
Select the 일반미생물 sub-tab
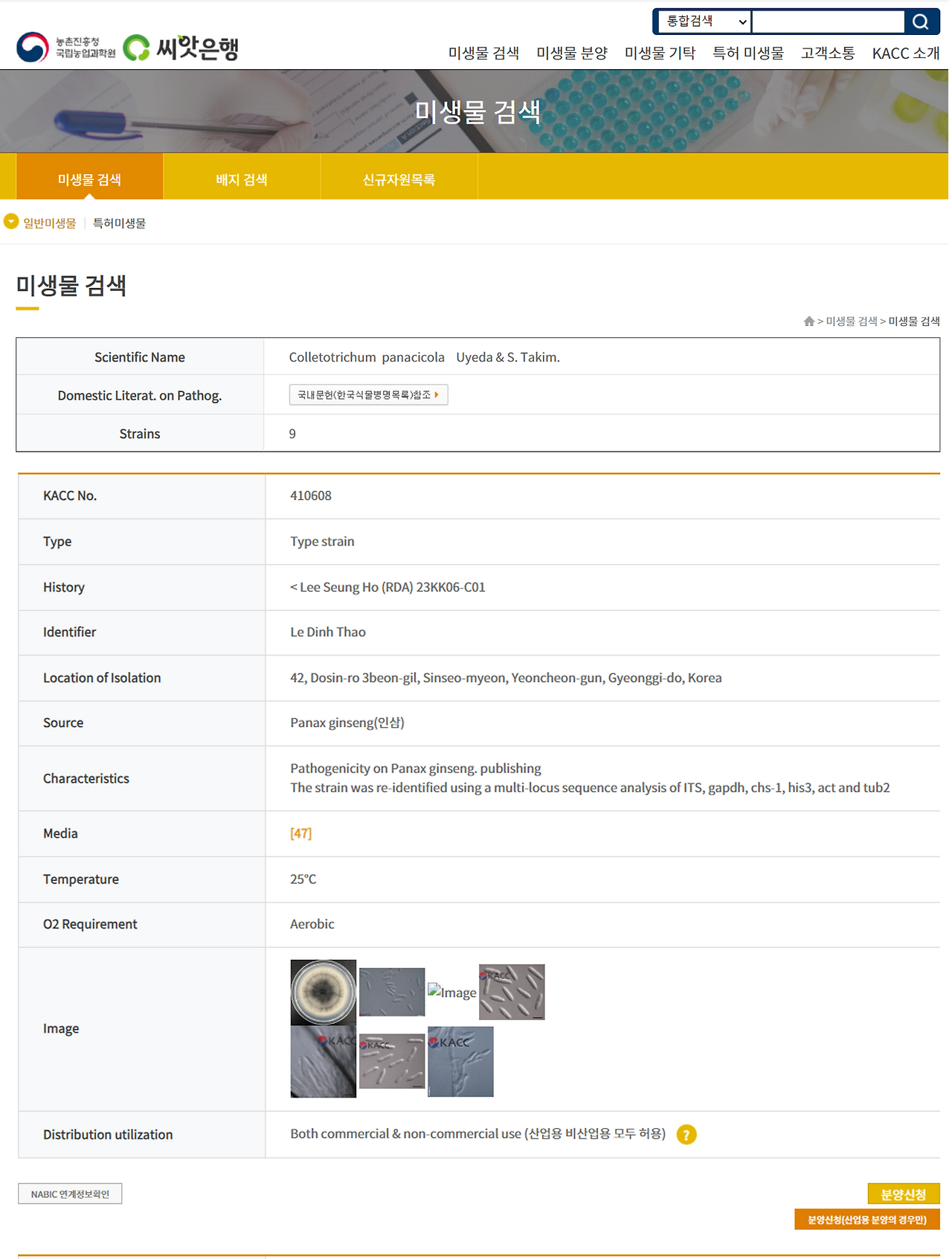pyautogui.click(x=50, y=223)
